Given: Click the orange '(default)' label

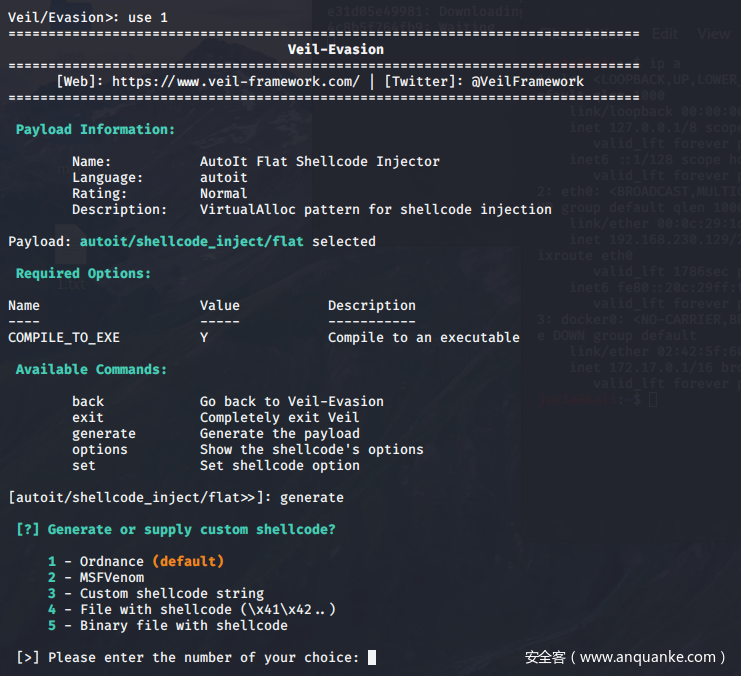Looking at the screenshot, I should coord(188,562).
